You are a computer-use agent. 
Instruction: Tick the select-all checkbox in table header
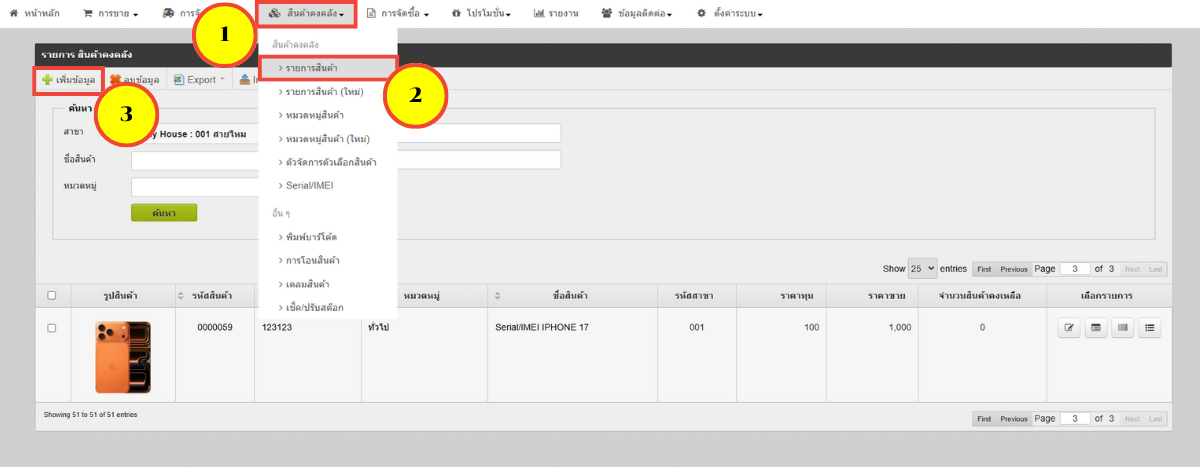[x=52, y=296]
